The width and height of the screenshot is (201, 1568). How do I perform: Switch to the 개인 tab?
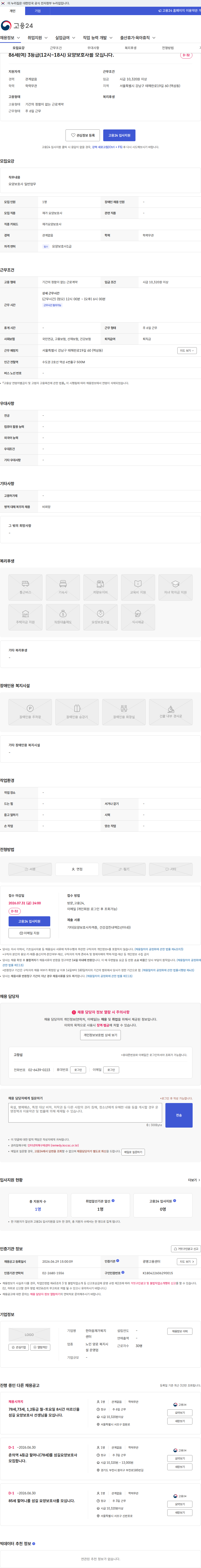coord(12,11)
